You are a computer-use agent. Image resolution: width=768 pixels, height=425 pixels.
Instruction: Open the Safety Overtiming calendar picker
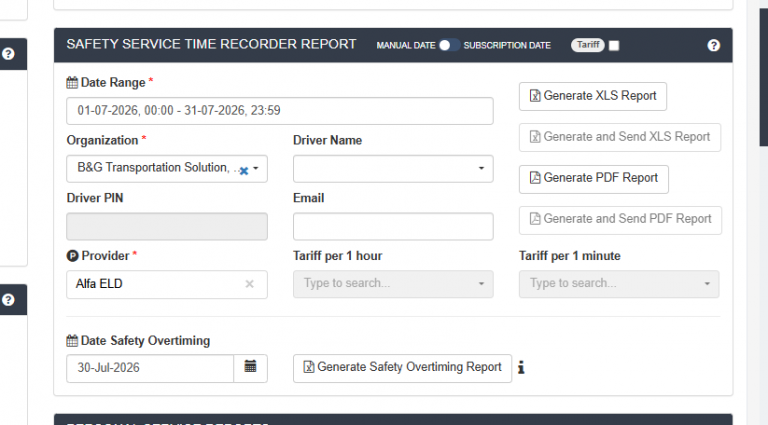(x=250, y=368)
